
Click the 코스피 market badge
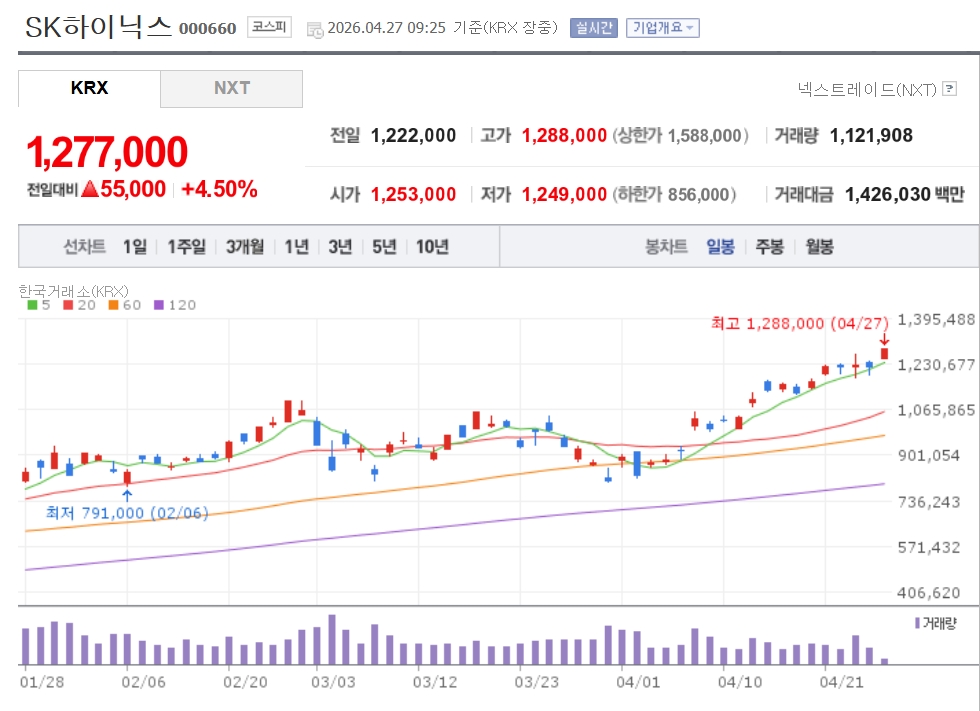(x=269, y=27)
